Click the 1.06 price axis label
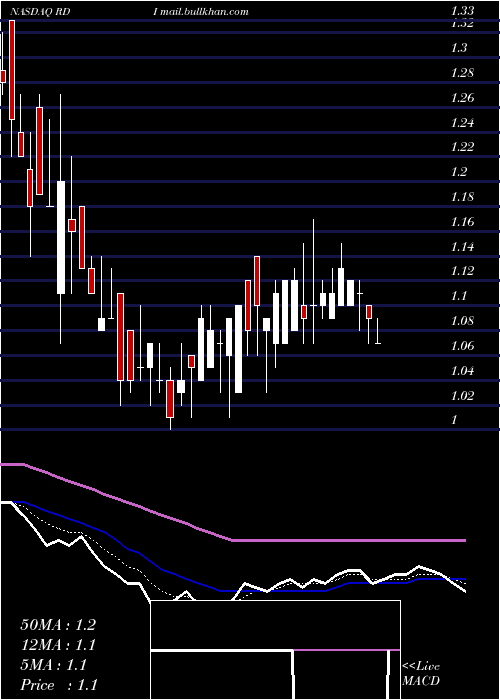Image resolution: width=500 pixels, height=700 pixels. pos(462,346)
